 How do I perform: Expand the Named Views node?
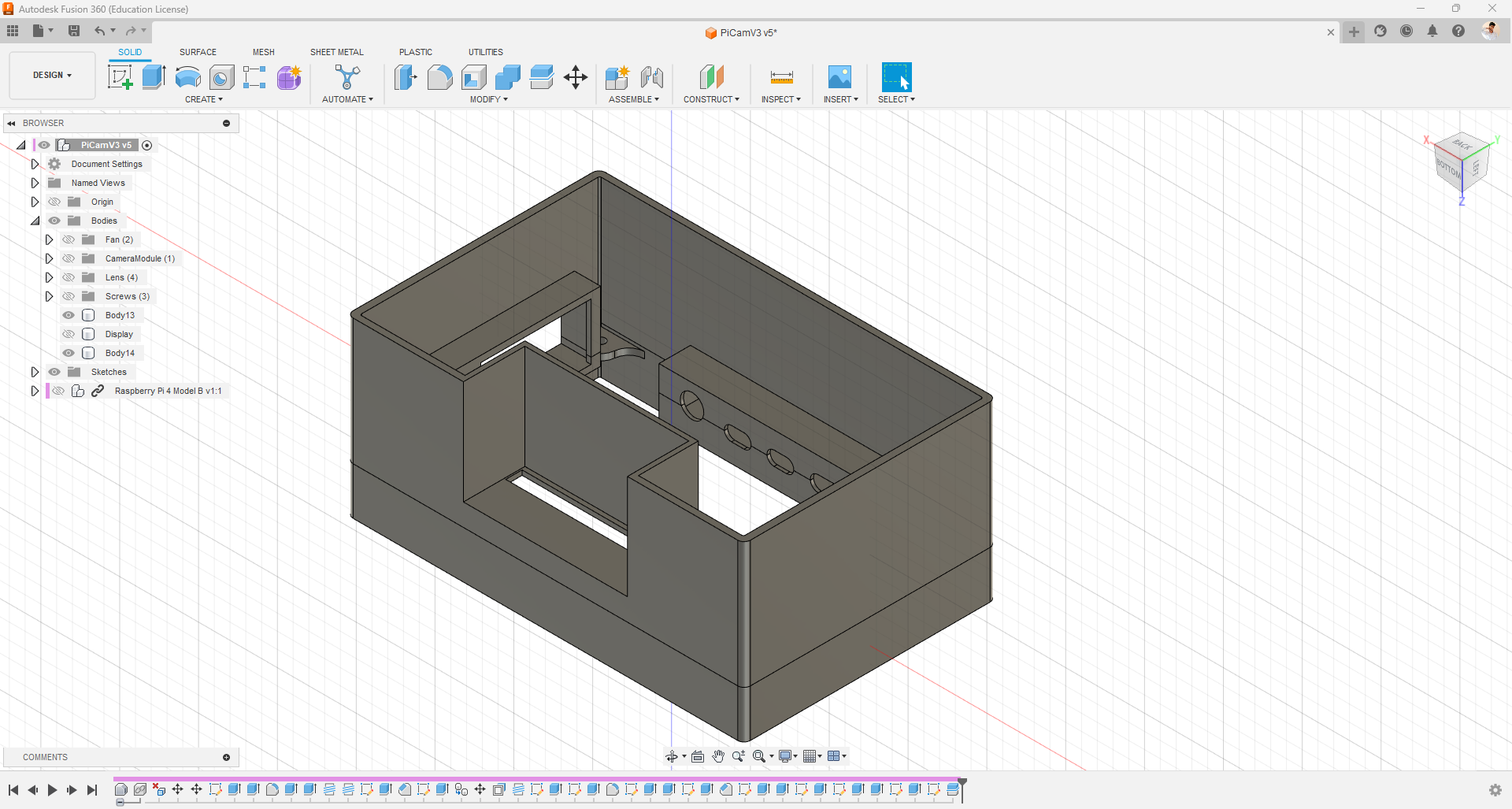click(35, 183)
